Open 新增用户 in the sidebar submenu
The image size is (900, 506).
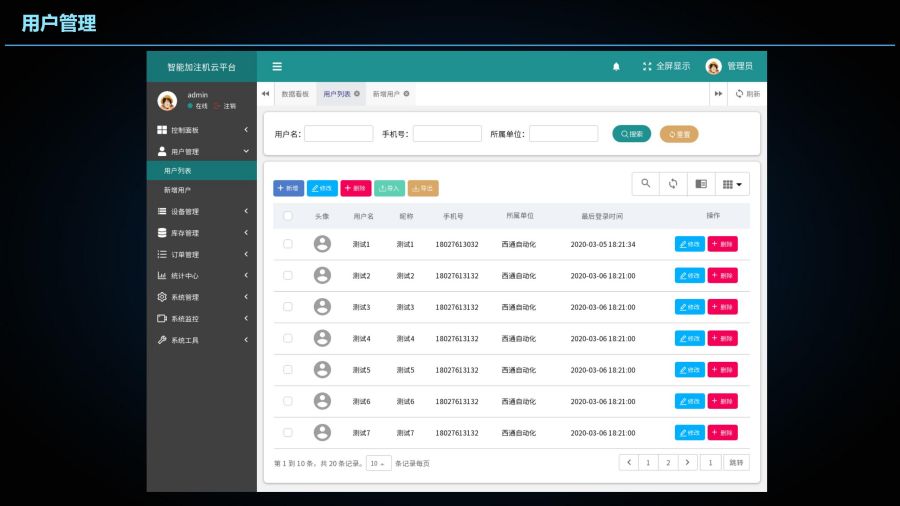point(178,190)
